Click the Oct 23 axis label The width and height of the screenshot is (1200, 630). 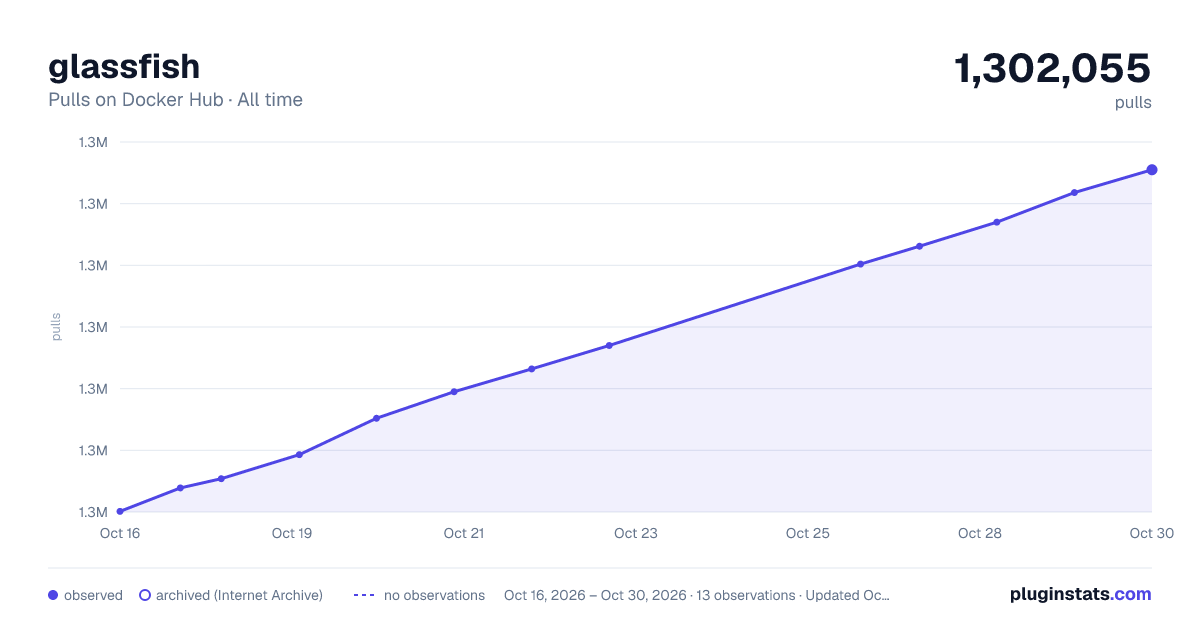click(x=636, y=533)
